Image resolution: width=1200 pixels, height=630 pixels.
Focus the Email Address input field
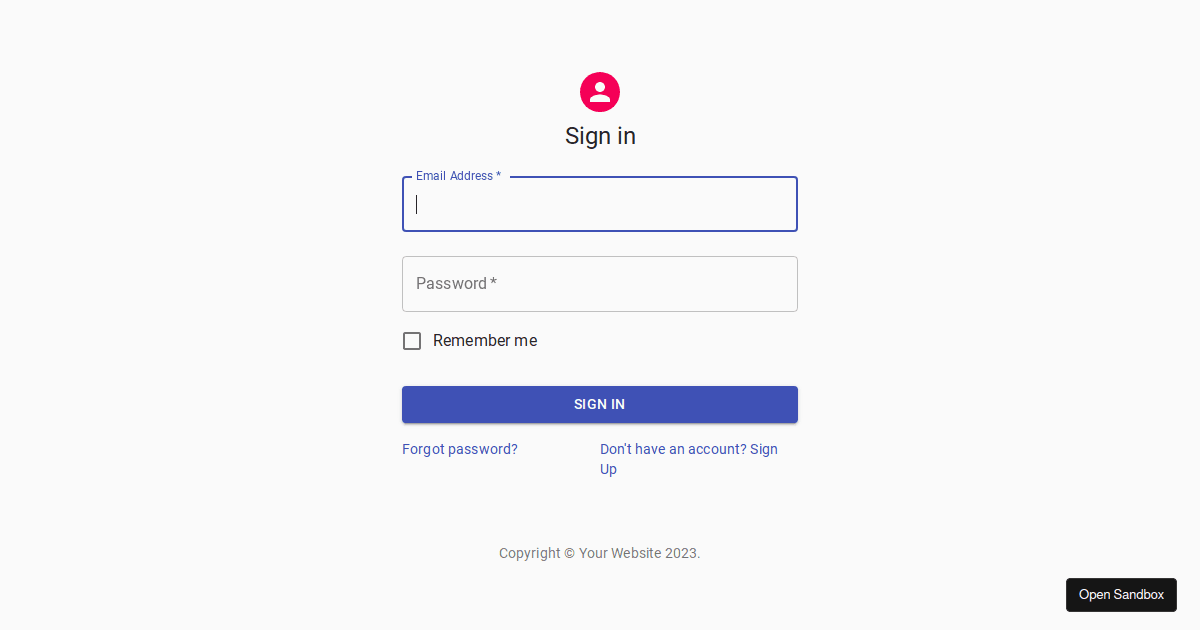[600, 204]
